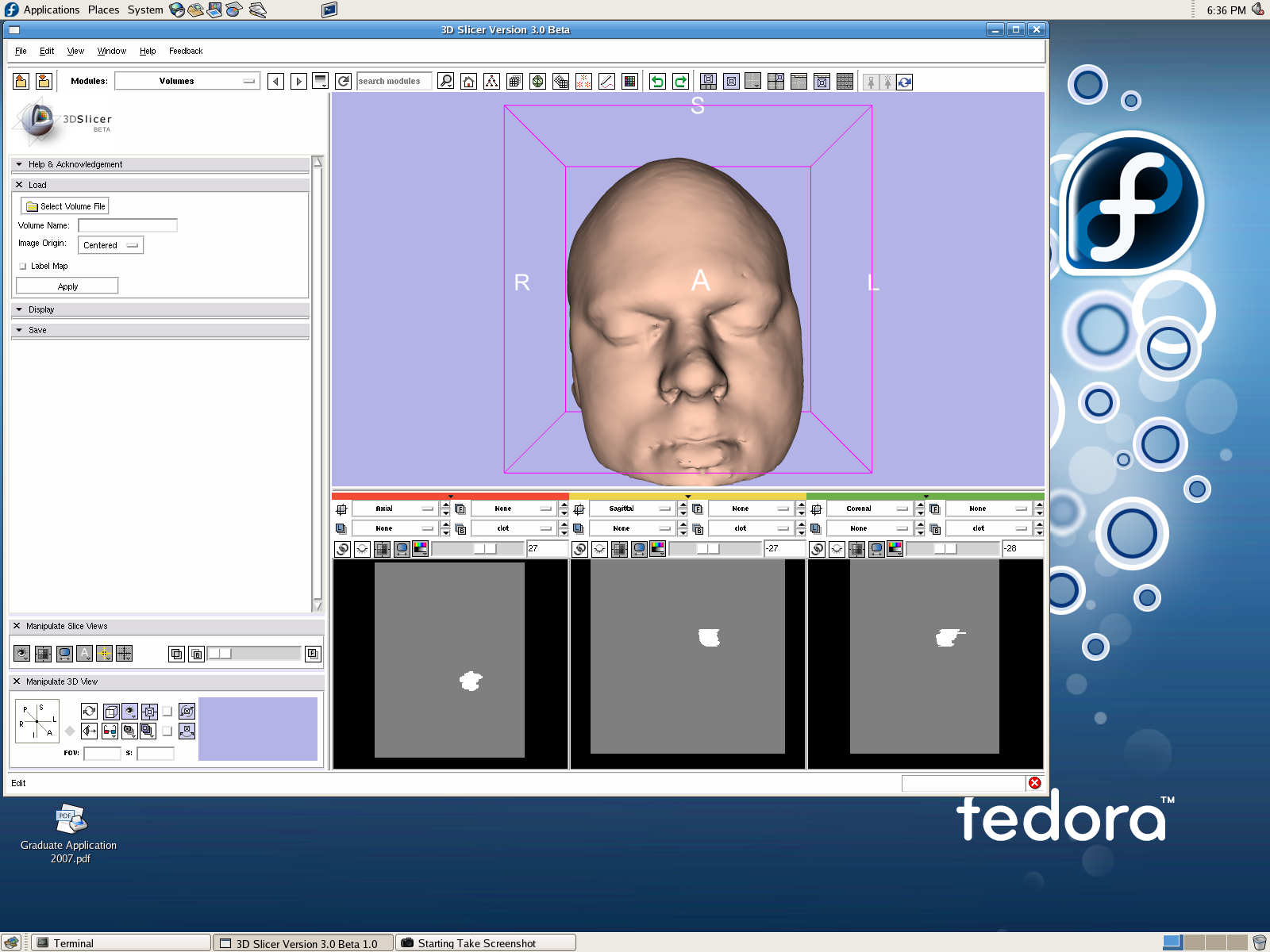Enable the Label Map checkbox
Viewport: 1270px width, 952px height.
point(23,267)
